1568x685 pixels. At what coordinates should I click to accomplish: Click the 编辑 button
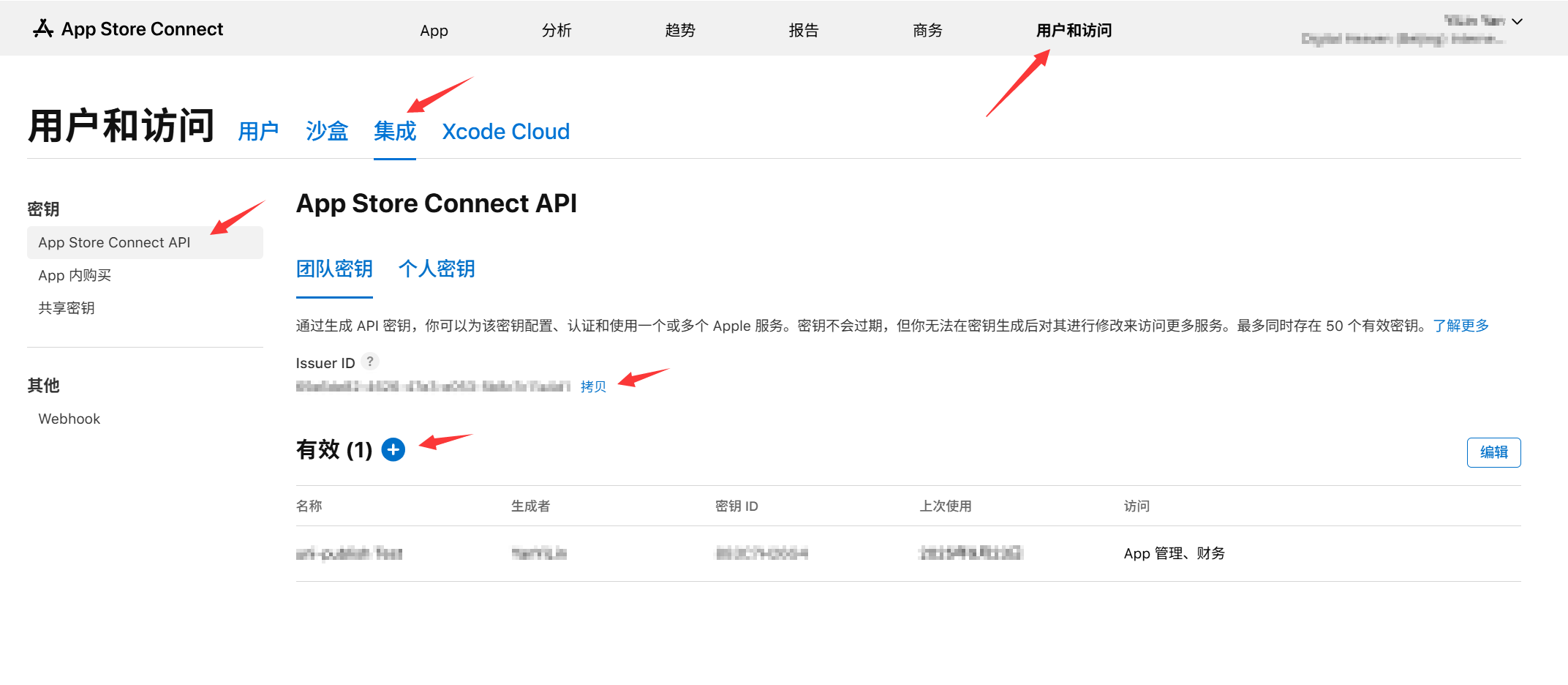1493,452
